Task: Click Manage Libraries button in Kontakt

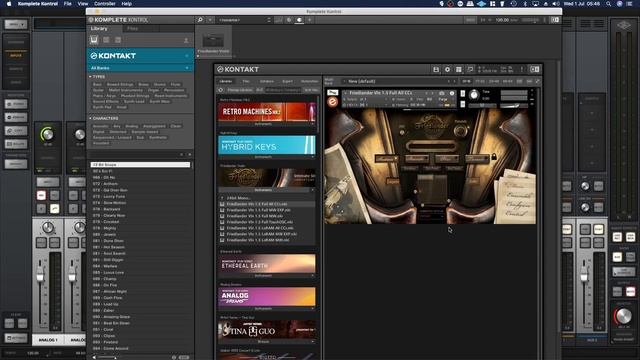Action: coord(240,90)
